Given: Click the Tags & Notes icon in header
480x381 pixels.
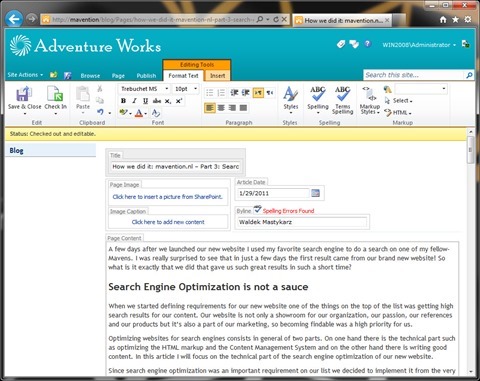Looking at the screenshot, I should pos(354,44).
